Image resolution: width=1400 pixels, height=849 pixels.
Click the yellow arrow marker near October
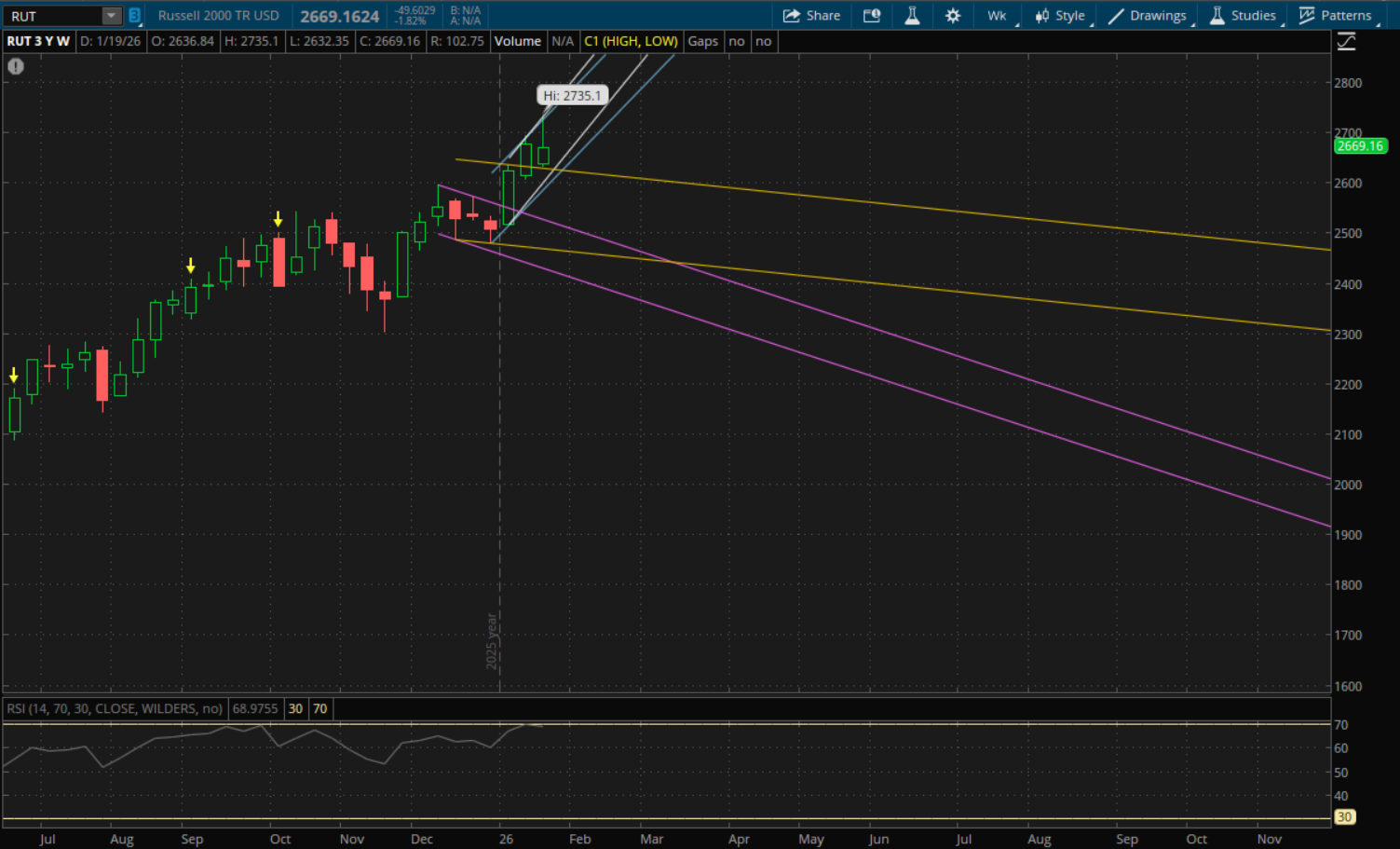pos(278,219)
